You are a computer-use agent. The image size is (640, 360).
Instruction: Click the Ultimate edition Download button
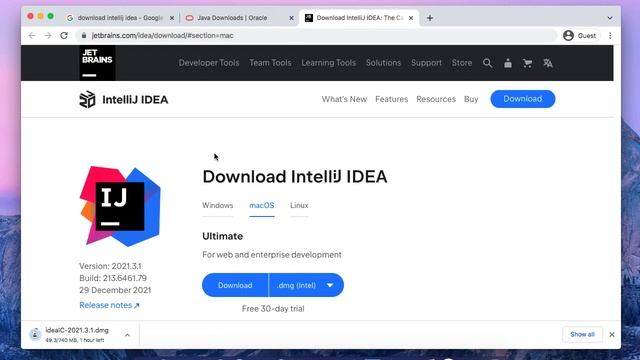click(x=235, y=285)
